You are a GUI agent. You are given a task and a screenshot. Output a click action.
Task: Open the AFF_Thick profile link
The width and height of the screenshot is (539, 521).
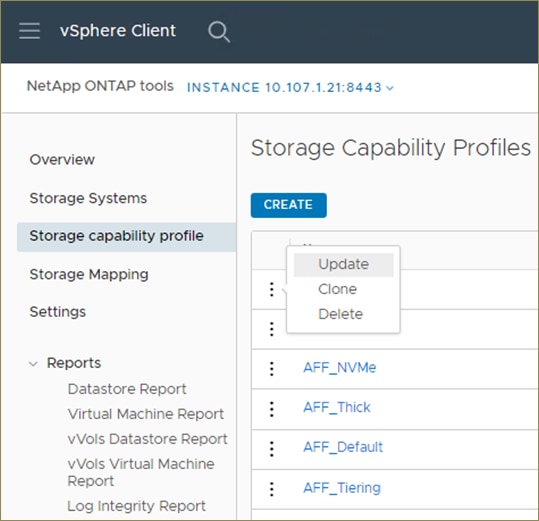[x=337, y=408]
